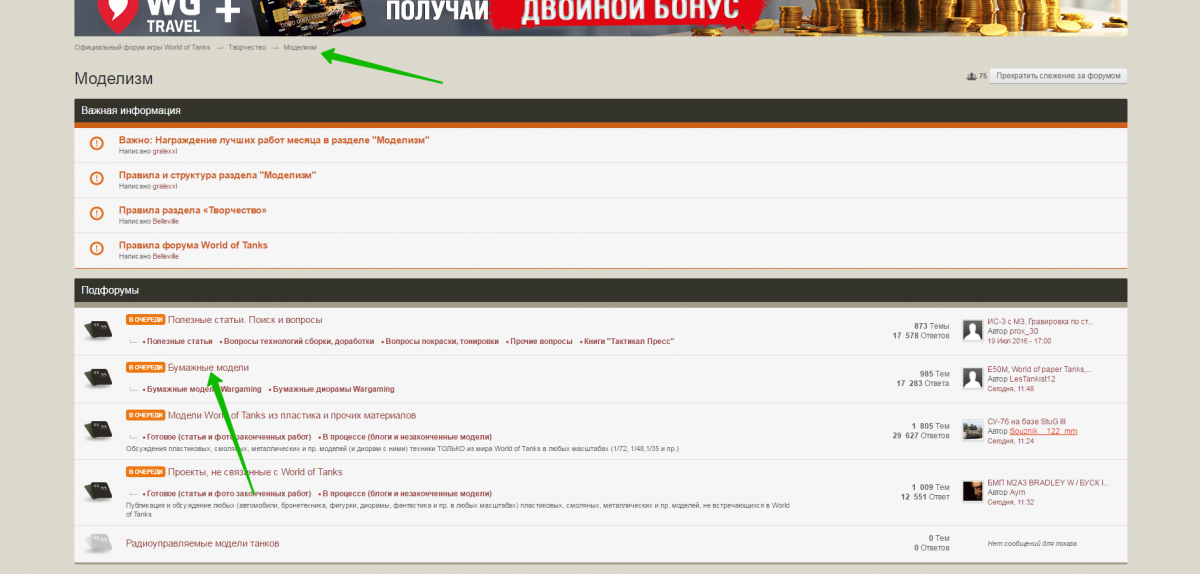This screenshot has height=574, width=1200.
Task: Open Радиоуправляемые модели танков subforum
Action: [x=203, y=543]
